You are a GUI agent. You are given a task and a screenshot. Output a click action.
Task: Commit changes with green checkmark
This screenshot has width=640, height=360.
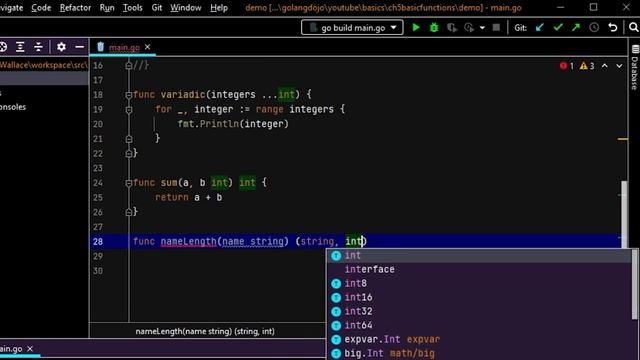click(558, 27)
